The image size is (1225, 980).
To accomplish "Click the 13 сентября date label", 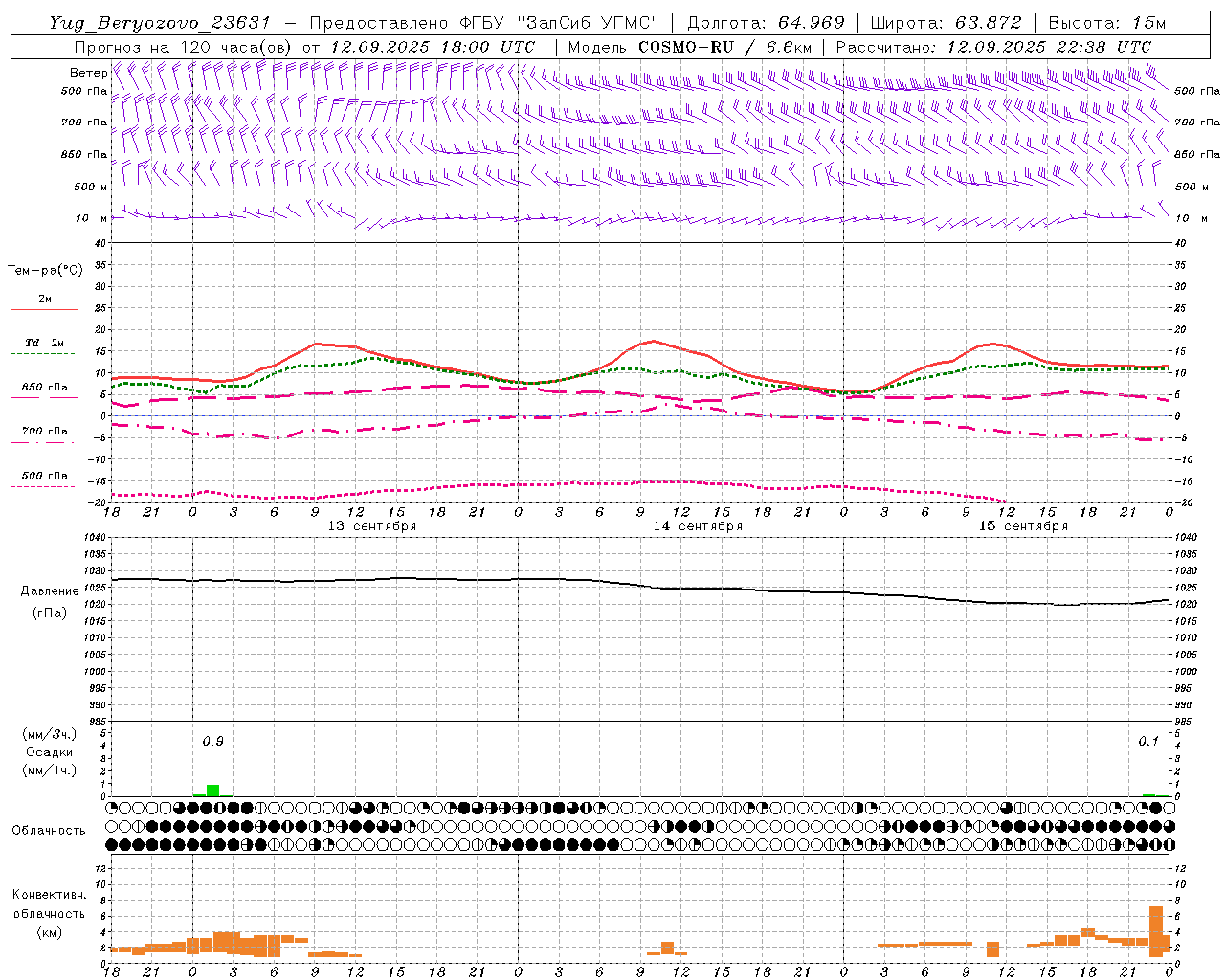I will [x=372, y=526].
